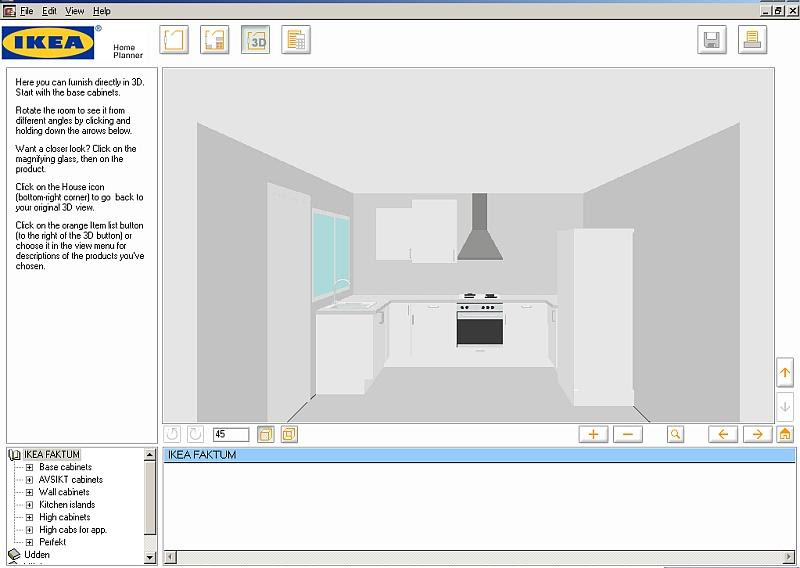Activate the magnifying glass tool
800x568 pixels.
676,434
